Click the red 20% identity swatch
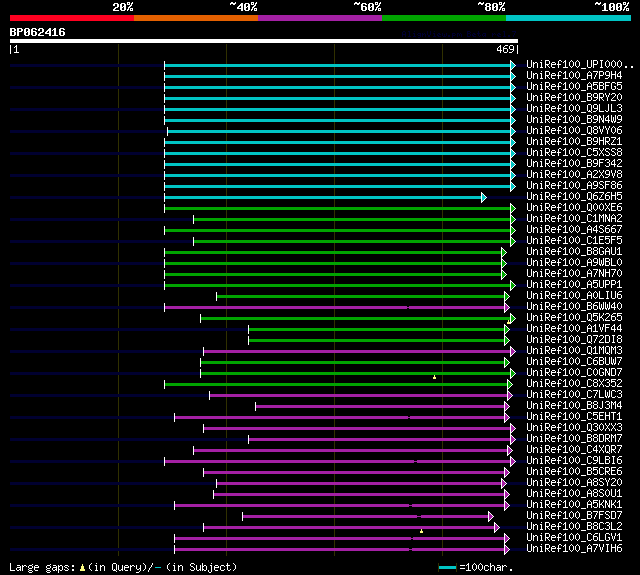Image resolution: width=640 pixels, height=575 pixels. coord(72,18)
